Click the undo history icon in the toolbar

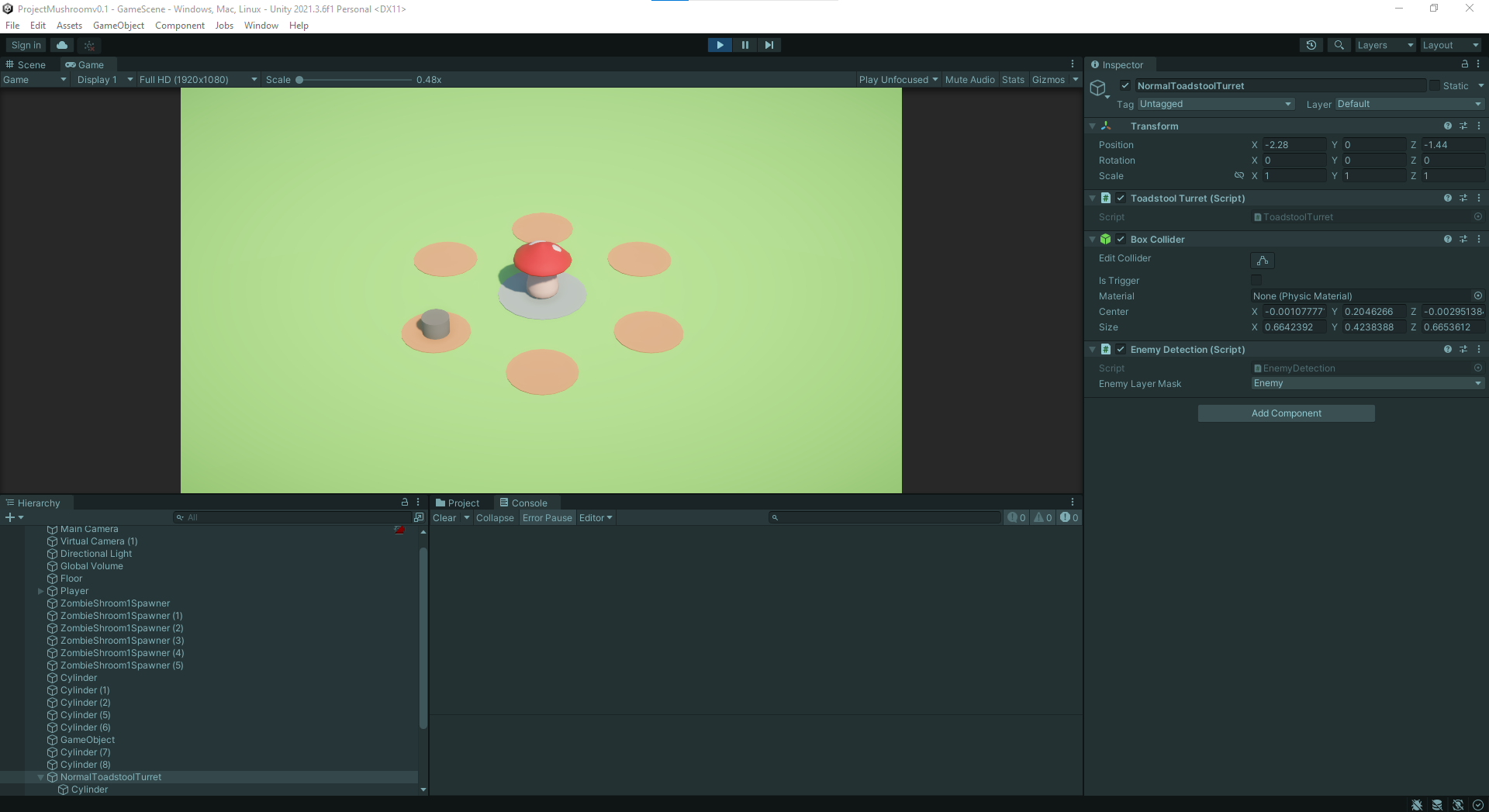[x=1311, y=45]
